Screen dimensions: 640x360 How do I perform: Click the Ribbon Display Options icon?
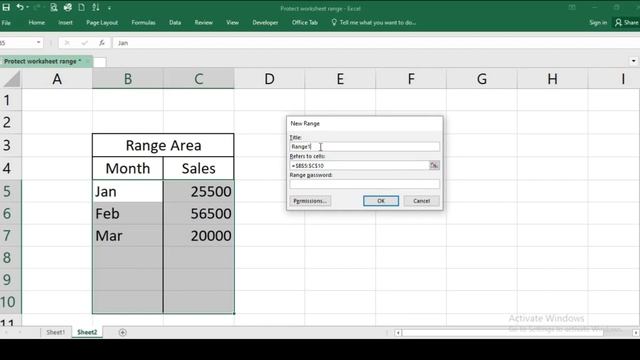[x=572, y=8]
